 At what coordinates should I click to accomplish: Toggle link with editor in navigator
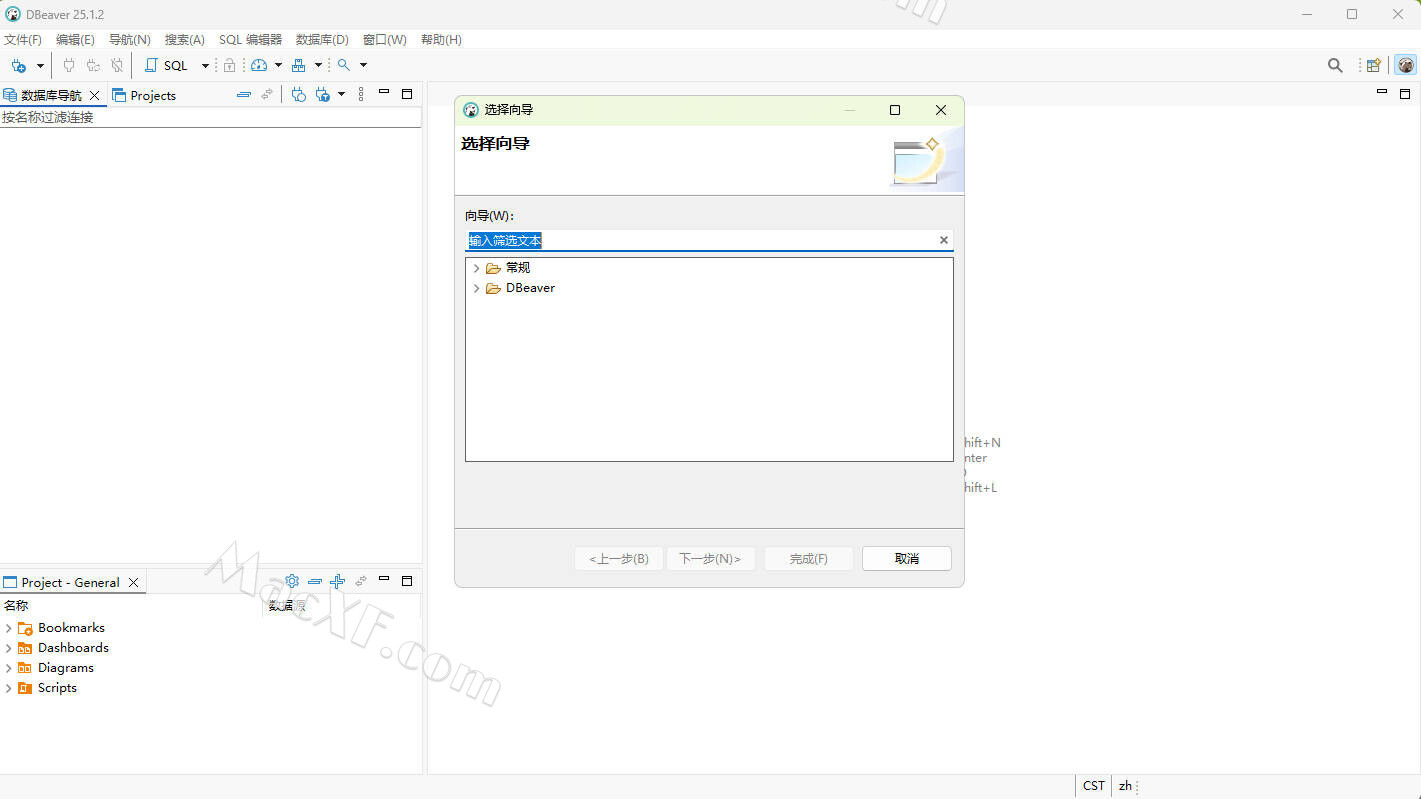tap(267, 94)
